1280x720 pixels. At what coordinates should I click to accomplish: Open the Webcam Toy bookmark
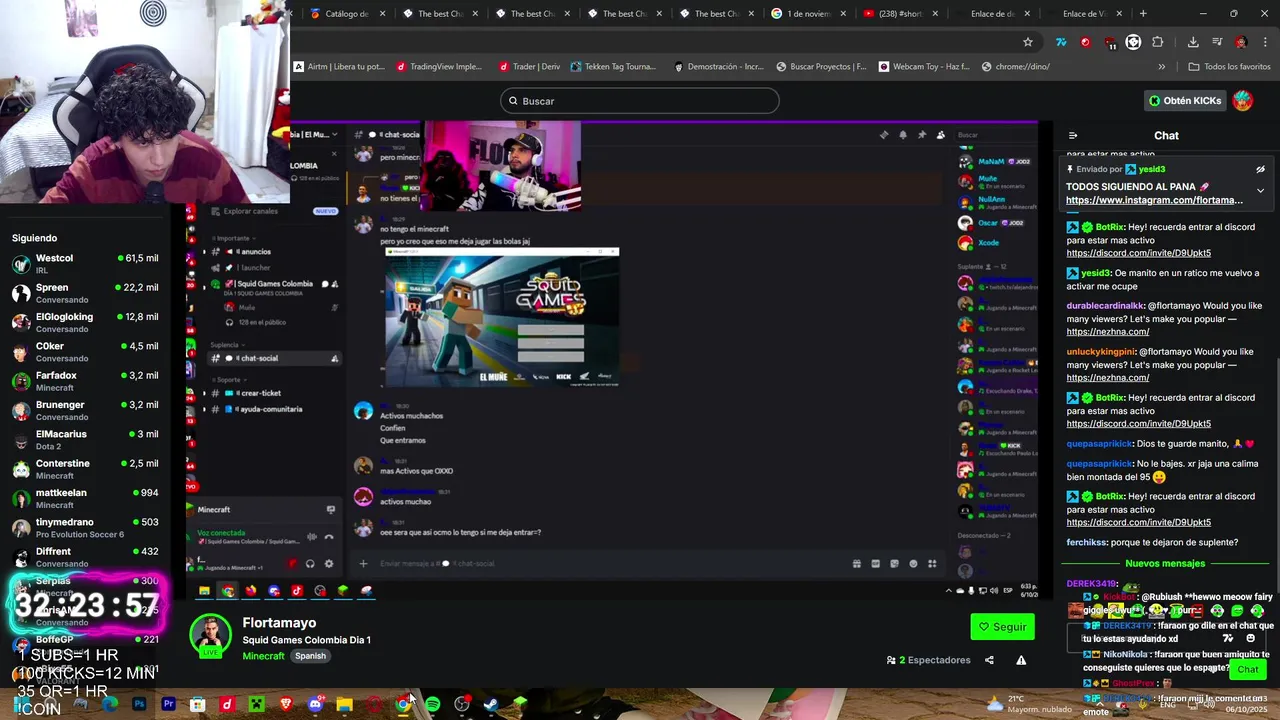(x=924, y=67)
